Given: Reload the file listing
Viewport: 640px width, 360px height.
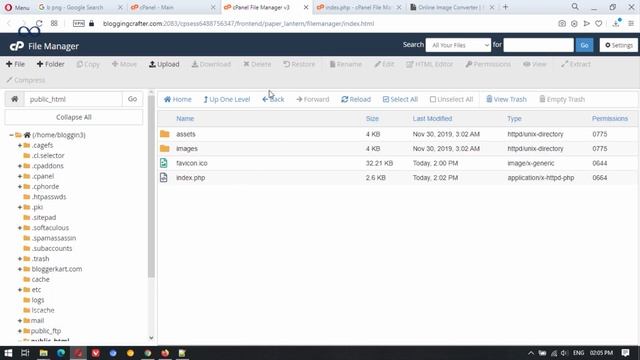Looking at the screenshot, I should [x=356, y=99].
